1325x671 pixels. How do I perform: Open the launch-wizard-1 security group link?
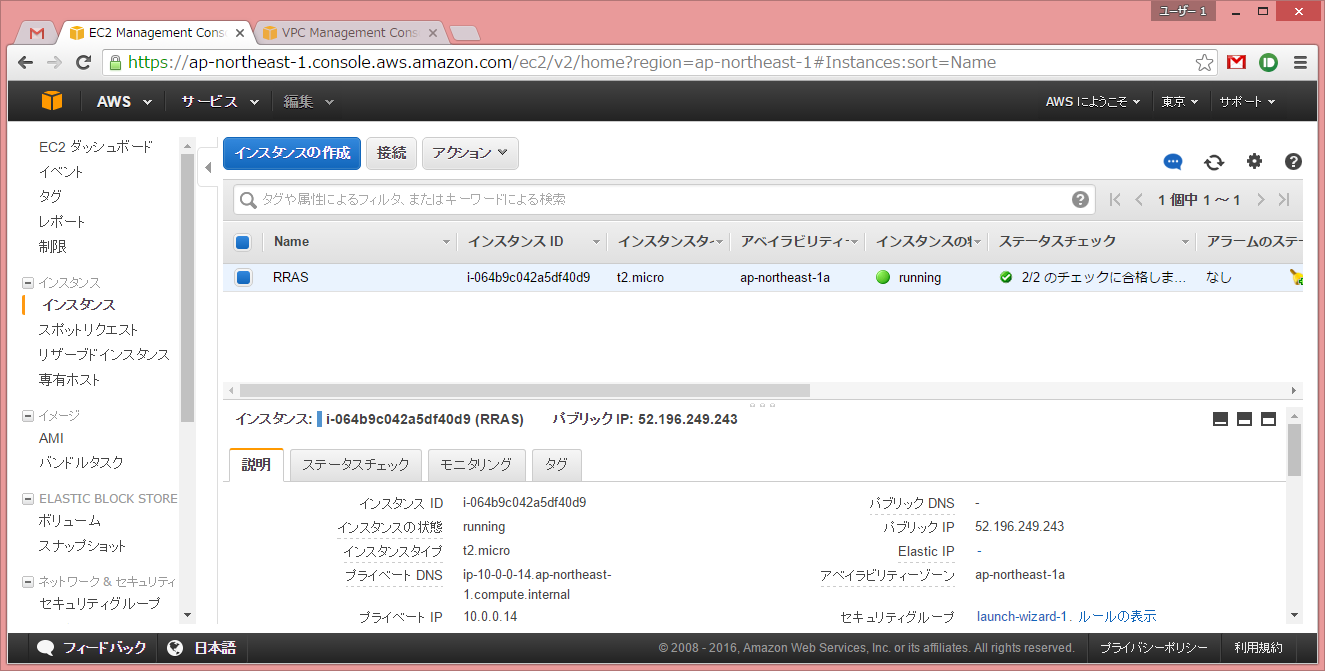(1022, 616)
